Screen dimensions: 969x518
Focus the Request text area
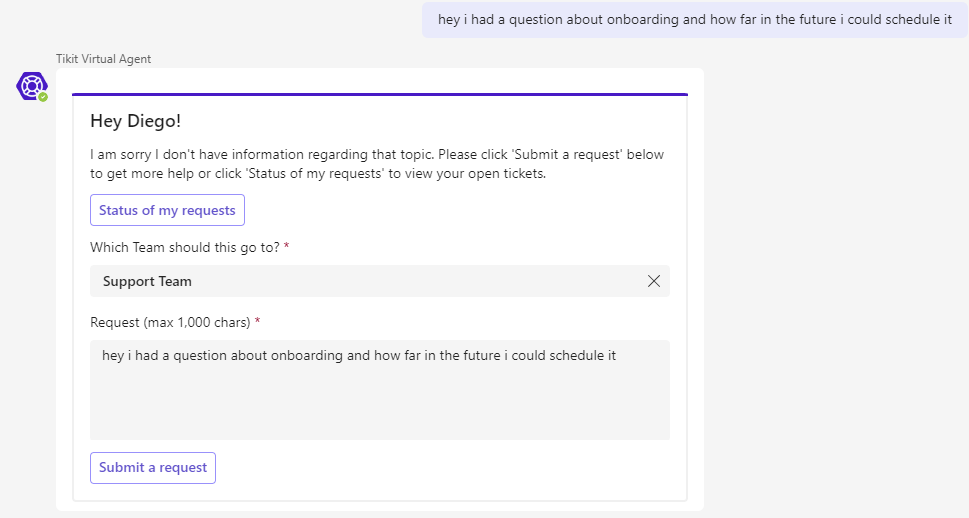coord(379,390)
